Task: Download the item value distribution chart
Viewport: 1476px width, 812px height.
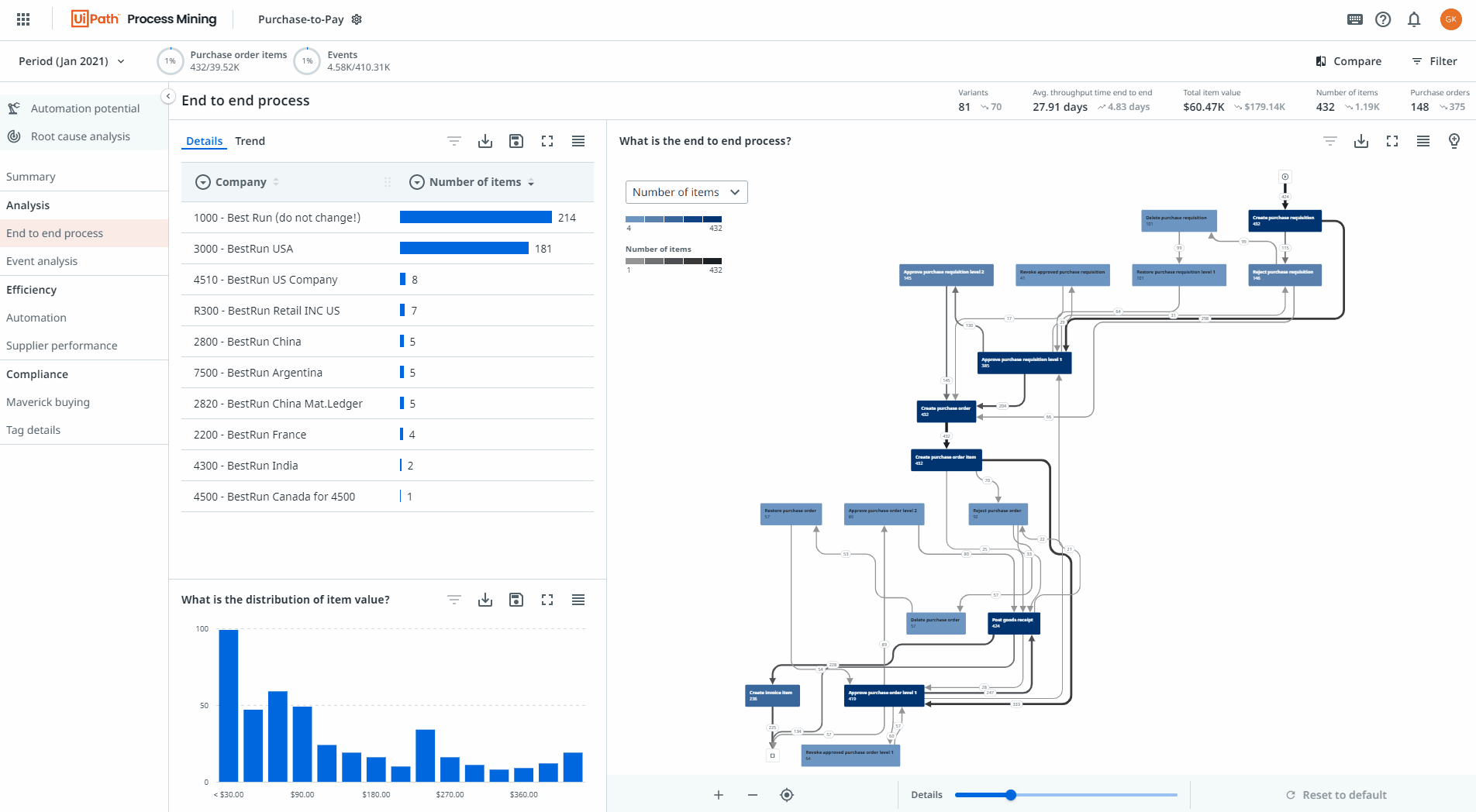Action: tap(485, 600)
